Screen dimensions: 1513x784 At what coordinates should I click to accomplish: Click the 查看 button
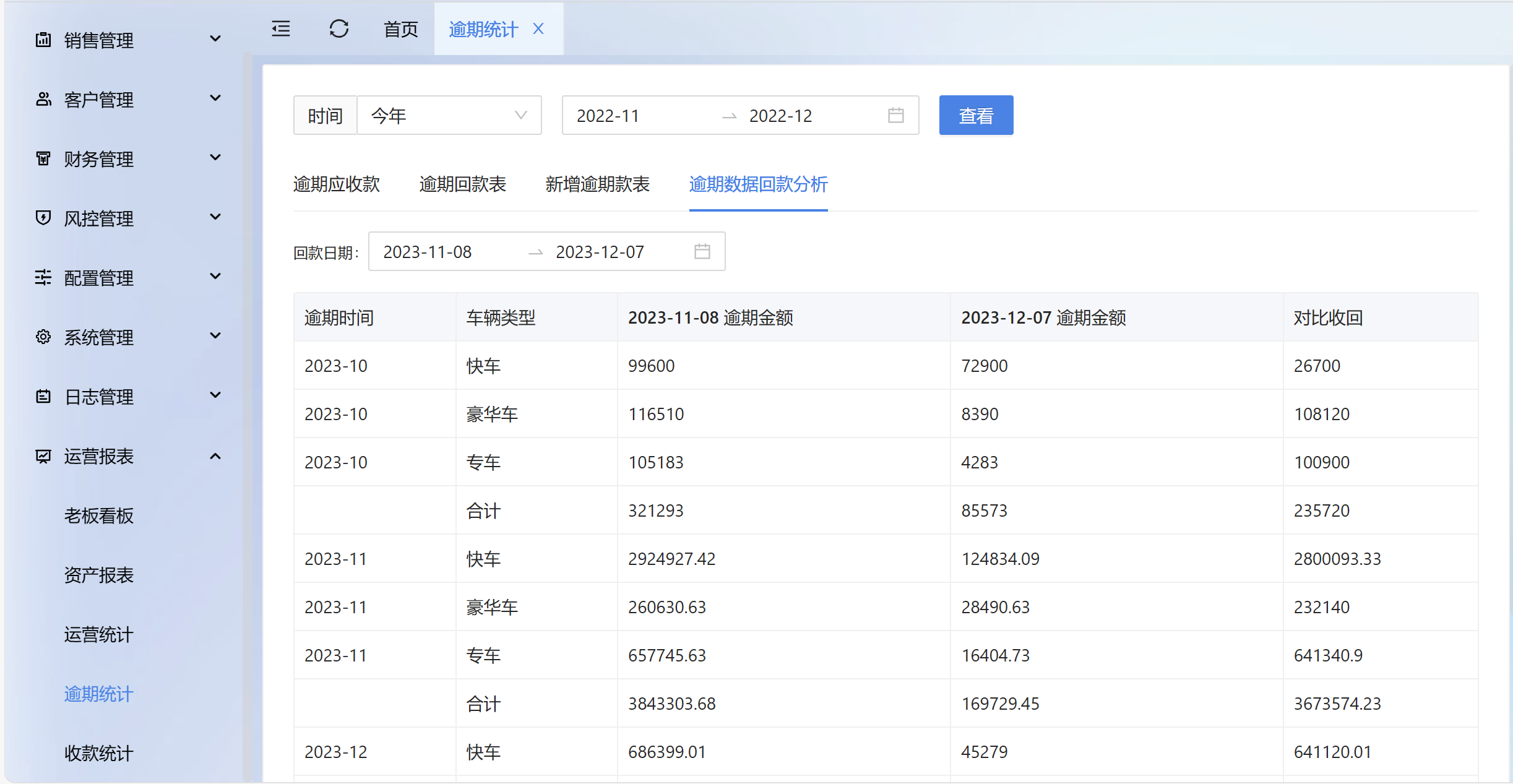975,115
